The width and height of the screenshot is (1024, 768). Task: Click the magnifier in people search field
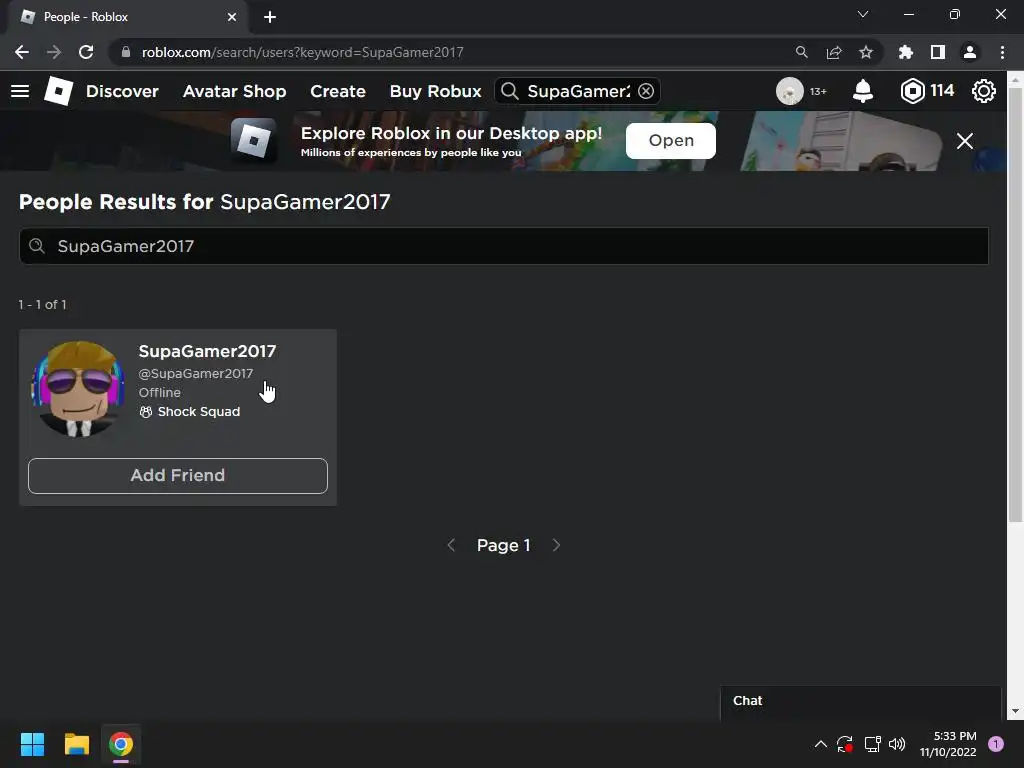tap(37, 246)
